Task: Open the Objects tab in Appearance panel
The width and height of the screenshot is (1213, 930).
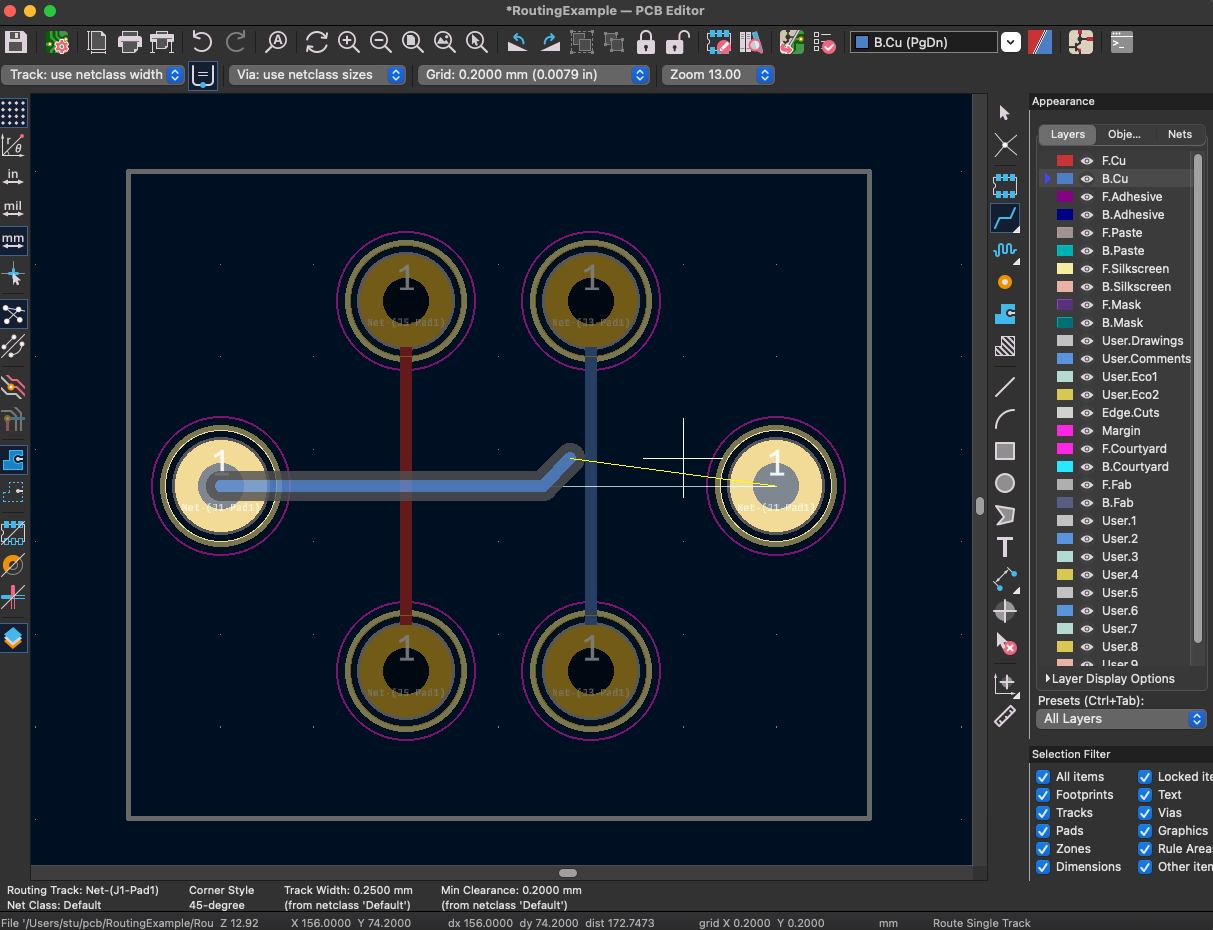Action: click(x=1125, y=134)
